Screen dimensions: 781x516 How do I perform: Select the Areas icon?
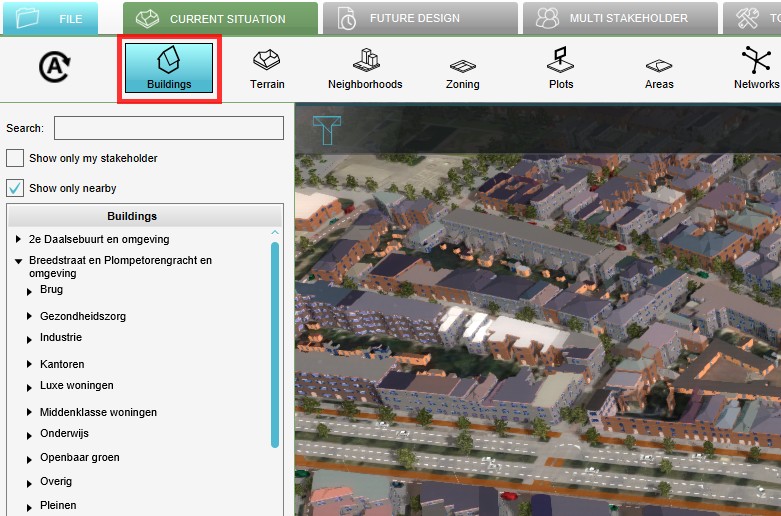click(659, 68)
